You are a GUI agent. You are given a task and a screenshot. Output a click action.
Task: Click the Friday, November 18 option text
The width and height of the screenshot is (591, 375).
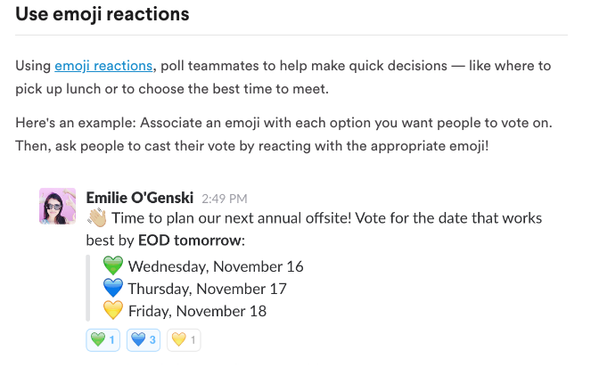pyautogui.click(x=198, y=311)
